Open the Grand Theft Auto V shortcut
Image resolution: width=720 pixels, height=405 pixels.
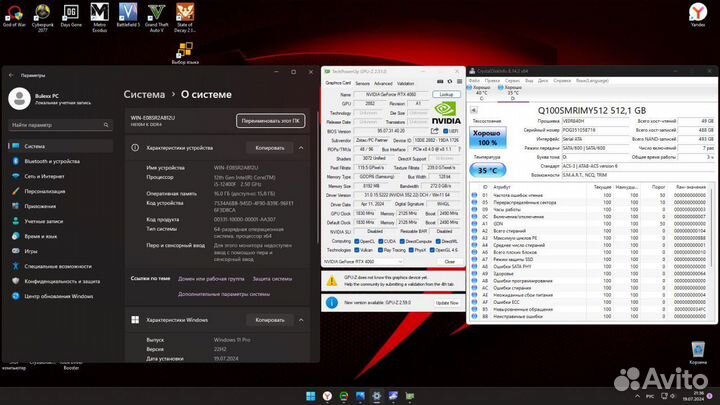click(x=157, y=17)
